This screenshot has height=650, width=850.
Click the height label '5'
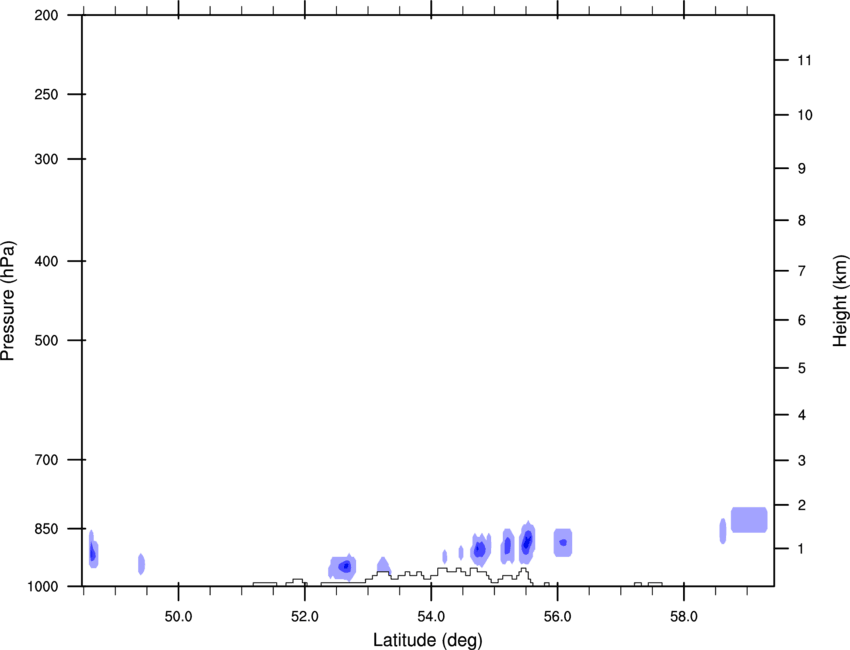(802, 368)
